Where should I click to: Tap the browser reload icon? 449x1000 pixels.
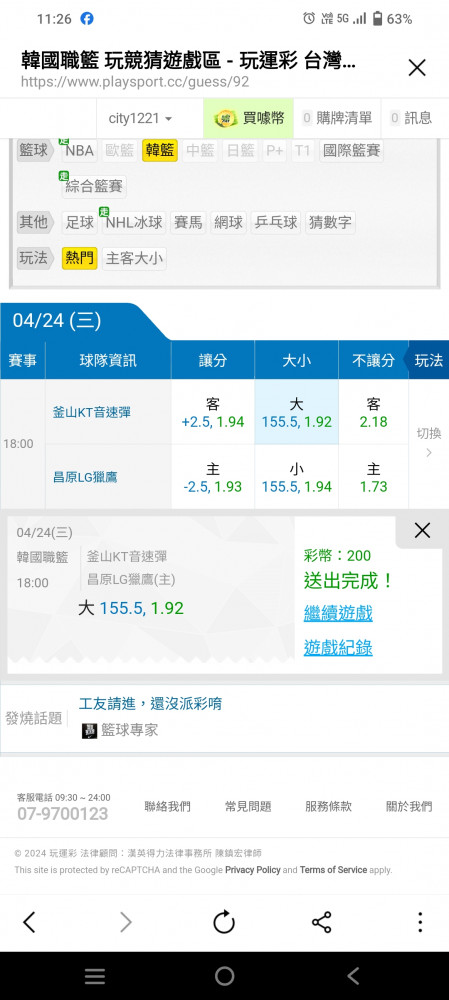[224, 922]
